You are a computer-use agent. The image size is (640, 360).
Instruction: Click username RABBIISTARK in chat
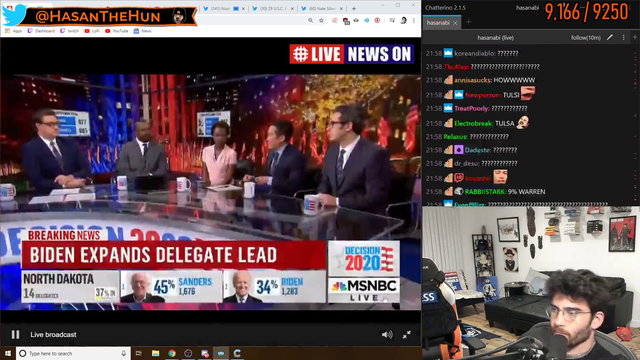click(485, 192)
